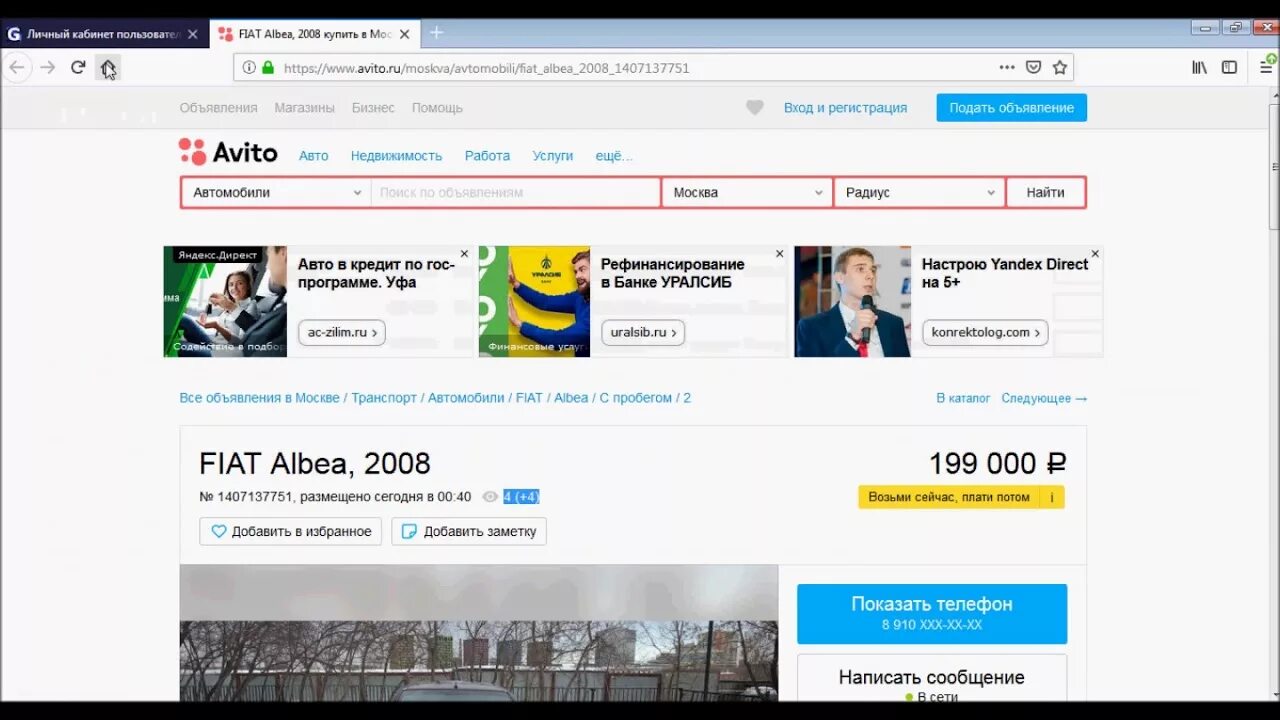Image resolution: width=1280 pixels, height=720 pixels.
Task: Expand ещё… categories list
Action: click(614, 156)
